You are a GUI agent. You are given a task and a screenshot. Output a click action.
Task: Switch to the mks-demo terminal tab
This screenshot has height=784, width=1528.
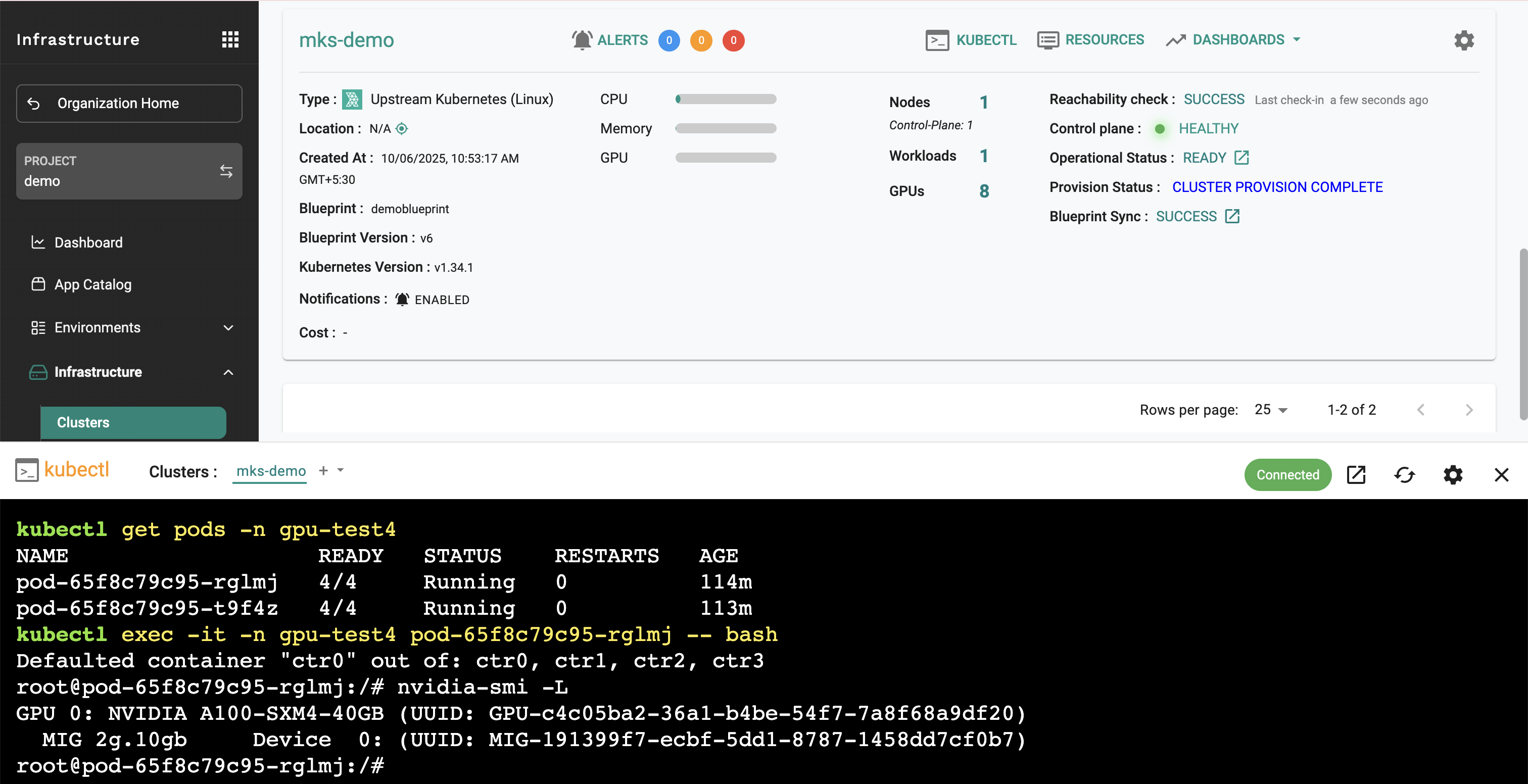pyautogui.click(x=270, y=471)
